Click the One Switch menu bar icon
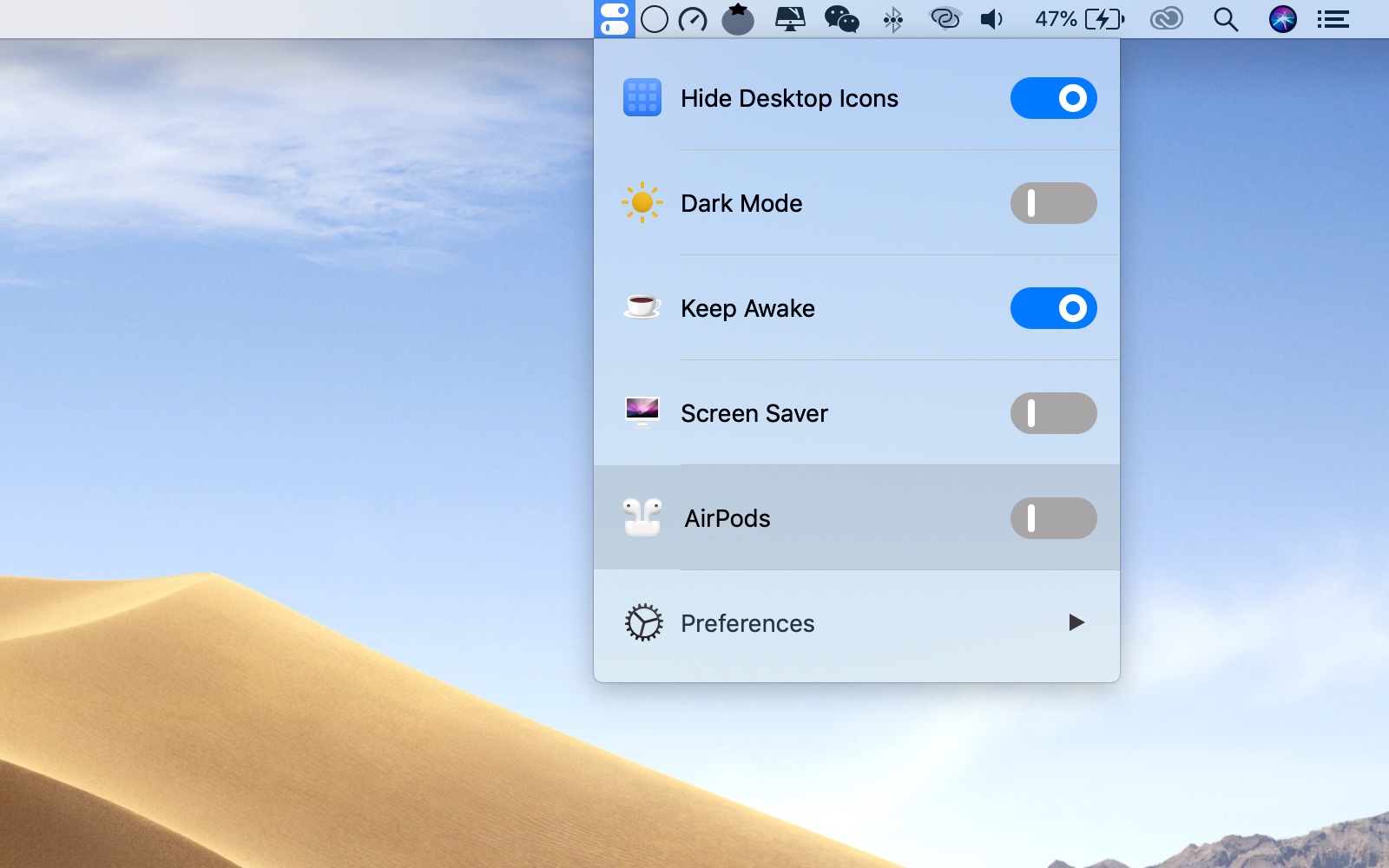This screenshot has width=1389, height=868. [x=615, y=19]
